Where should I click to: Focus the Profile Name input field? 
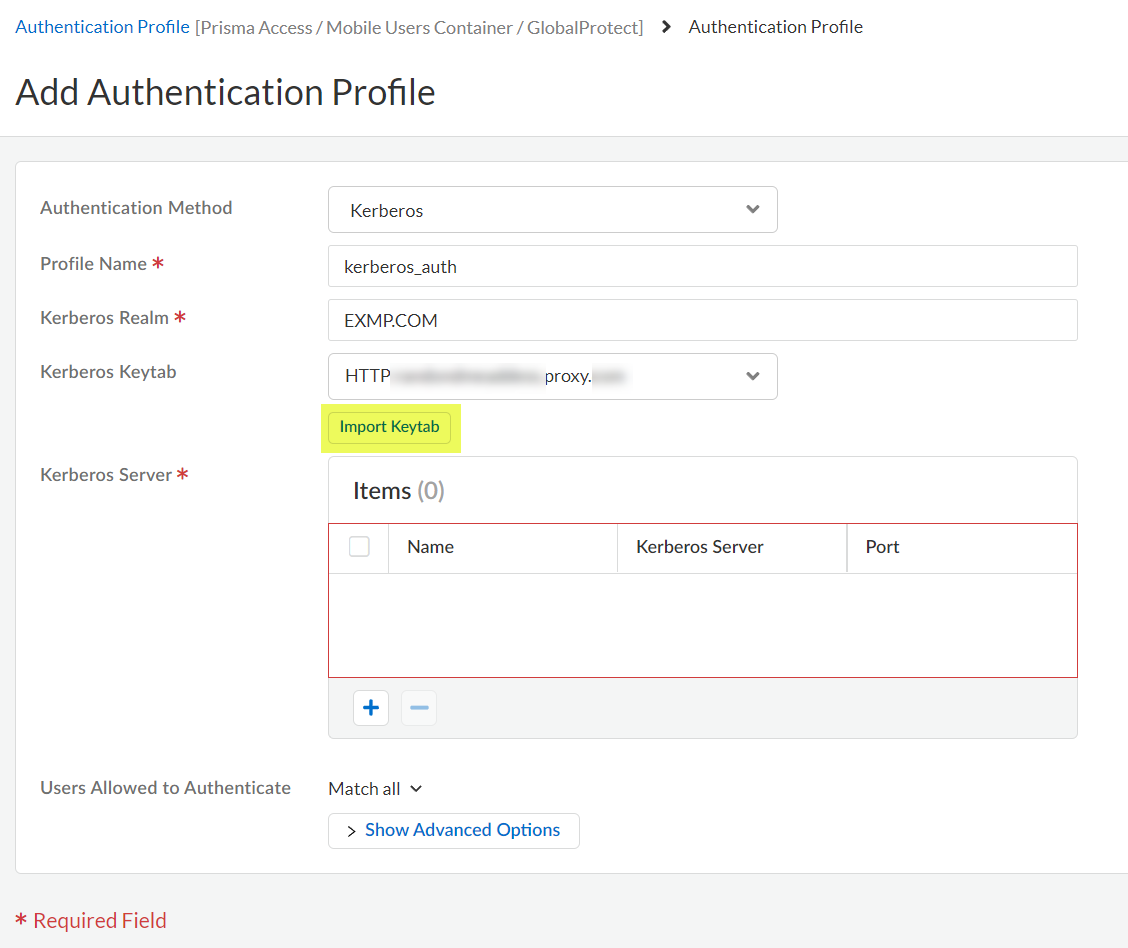click(702, 266)
